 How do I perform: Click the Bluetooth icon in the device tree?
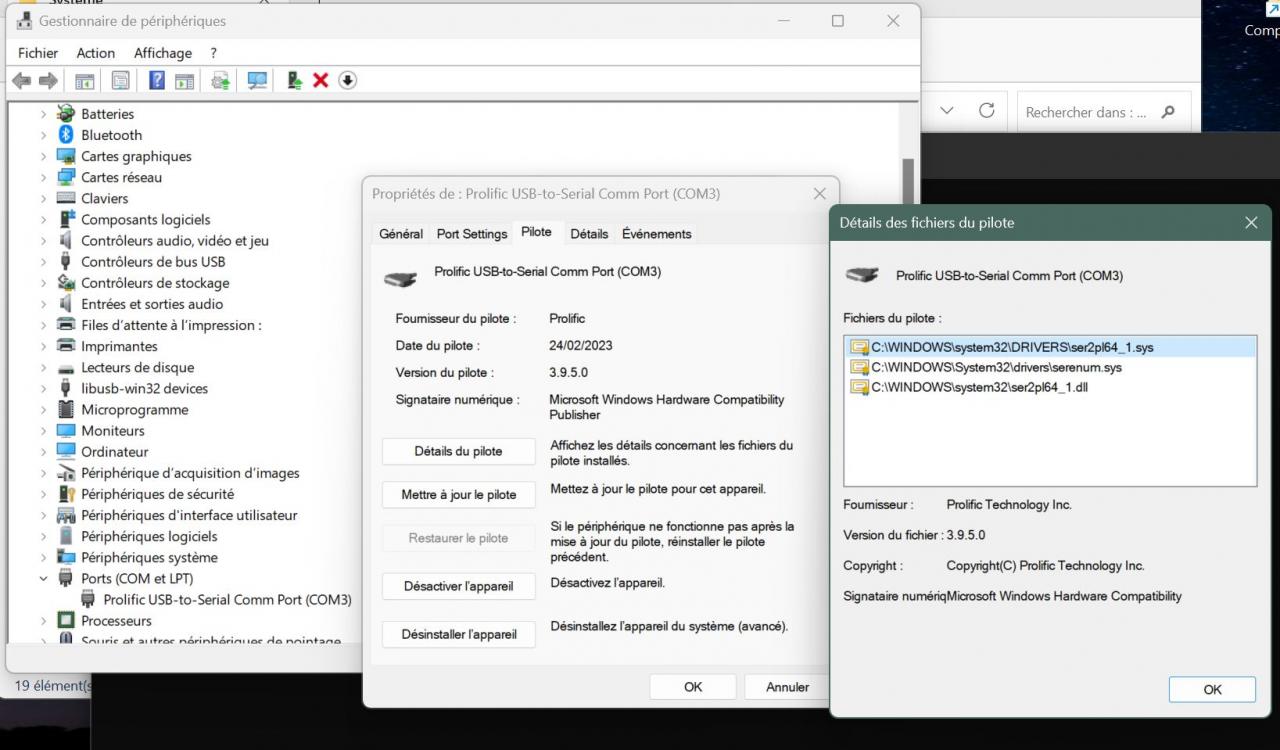tap(66, 135)
